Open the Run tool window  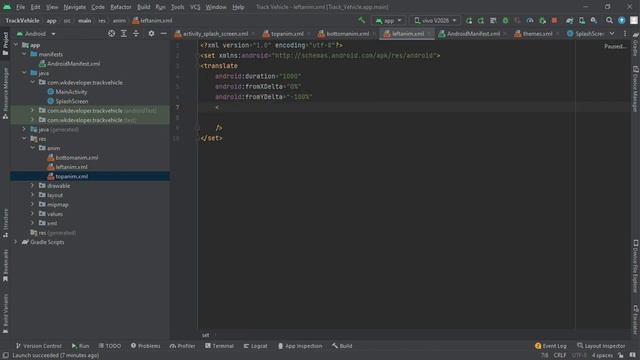point(80,346)
